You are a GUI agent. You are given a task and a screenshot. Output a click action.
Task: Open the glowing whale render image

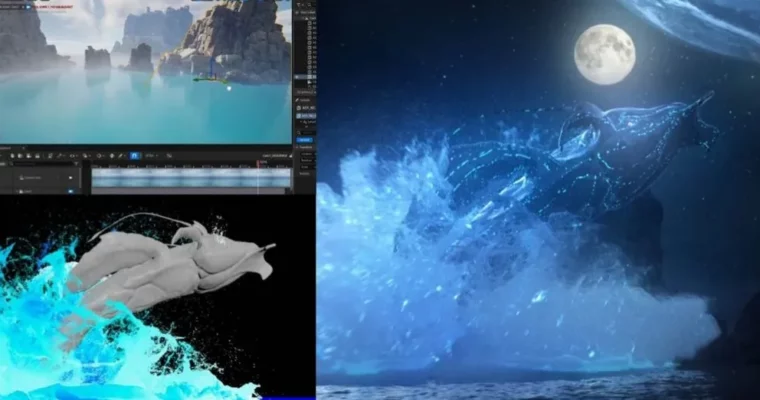coord(538,200)
